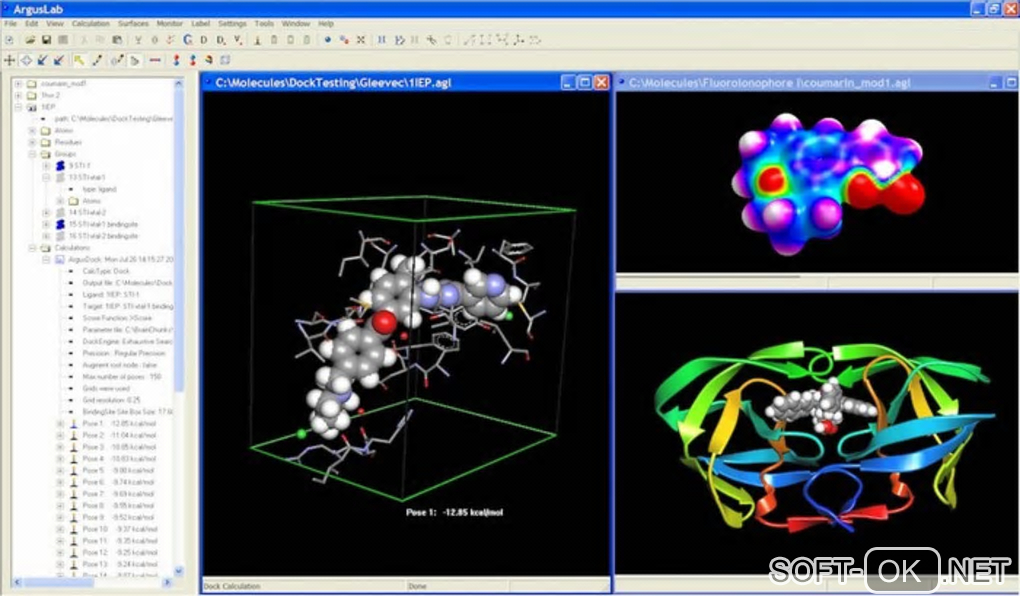Click tree panel horizontal scroll-right arrow
The height and width of the screenshot is (596, 1020).
[x=167, y=582]
